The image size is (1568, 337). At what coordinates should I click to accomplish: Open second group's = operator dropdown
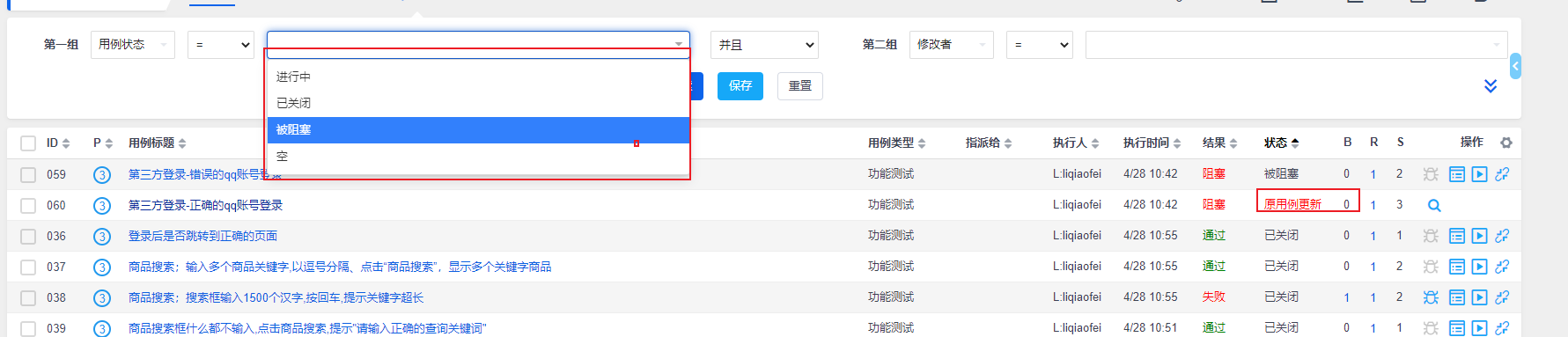[x=1040, y=45]
